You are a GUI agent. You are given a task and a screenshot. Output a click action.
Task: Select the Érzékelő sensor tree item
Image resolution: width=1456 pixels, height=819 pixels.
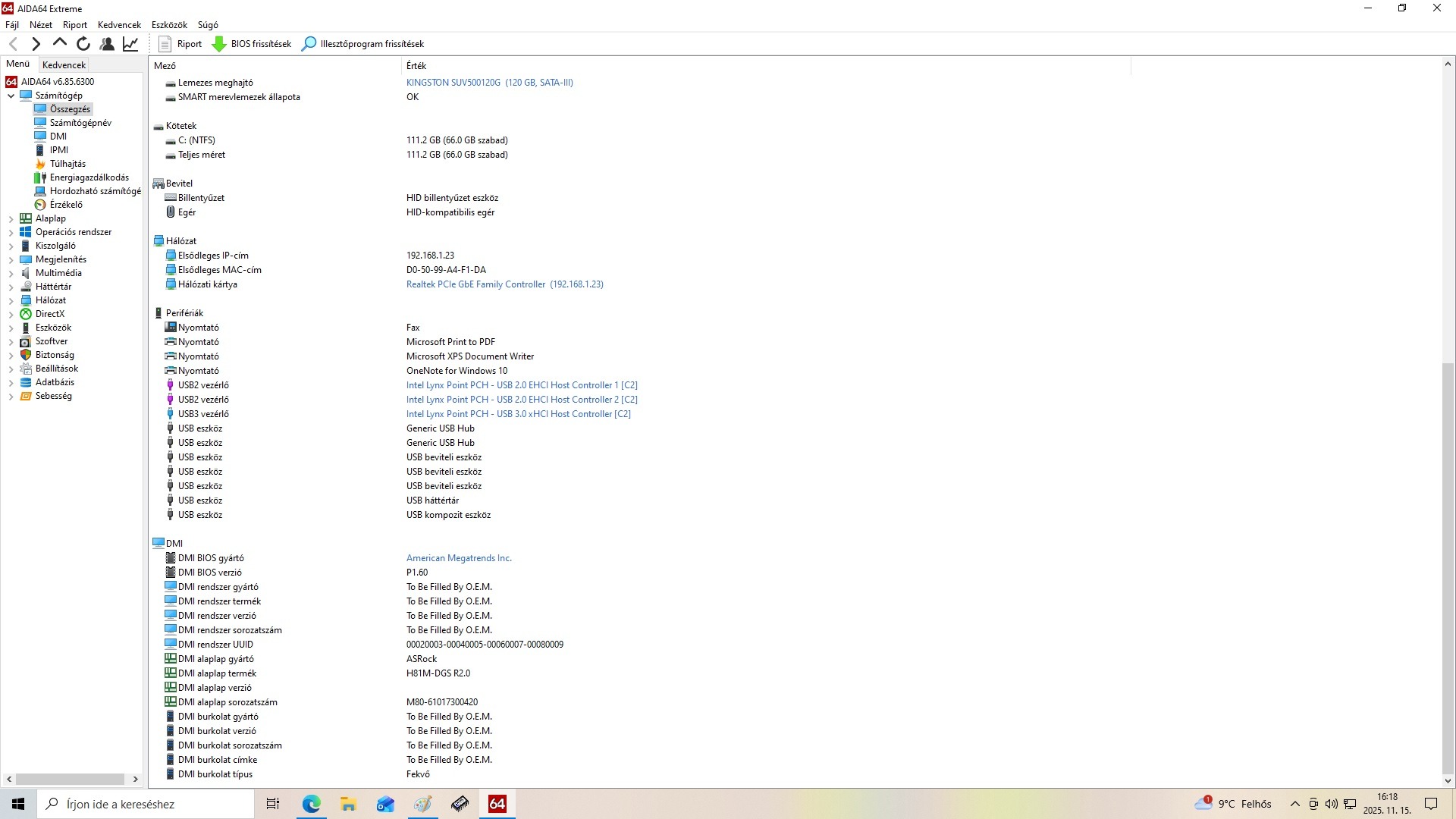pos(65,205)
